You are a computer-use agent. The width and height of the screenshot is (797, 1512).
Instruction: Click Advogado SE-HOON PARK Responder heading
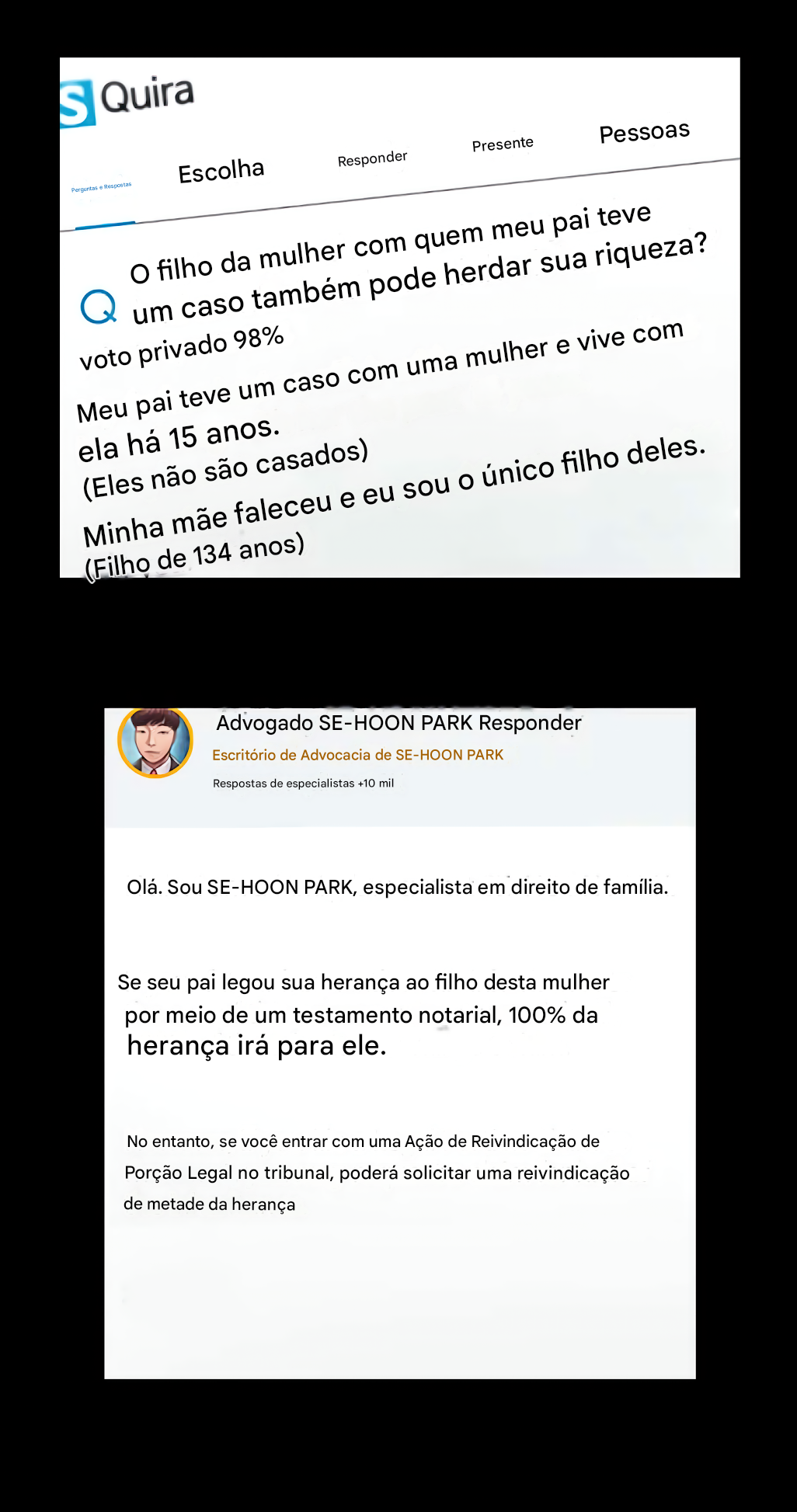coord(398,723)
